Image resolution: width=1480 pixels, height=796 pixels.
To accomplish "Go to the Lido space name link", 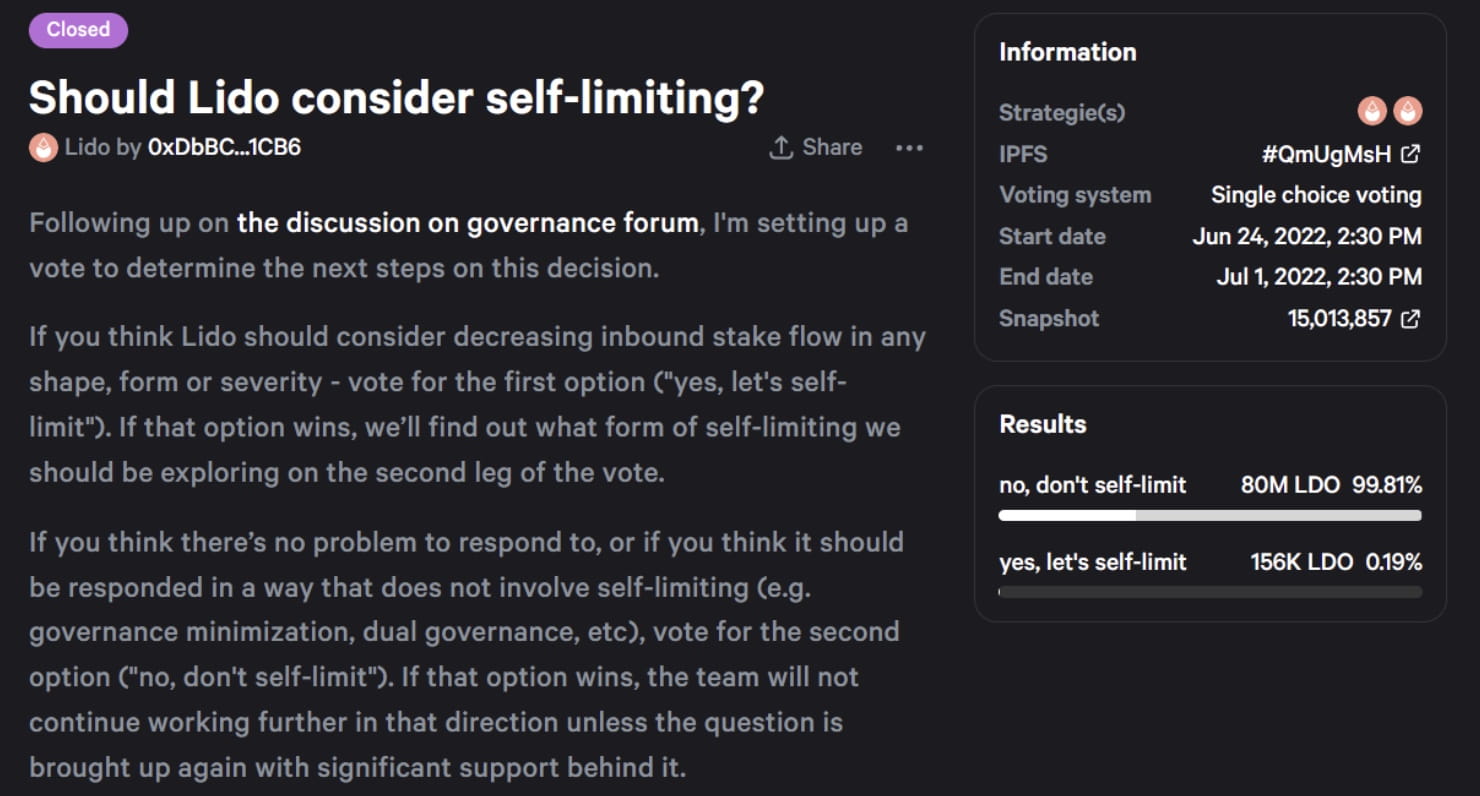I will [x=88, y=148].
